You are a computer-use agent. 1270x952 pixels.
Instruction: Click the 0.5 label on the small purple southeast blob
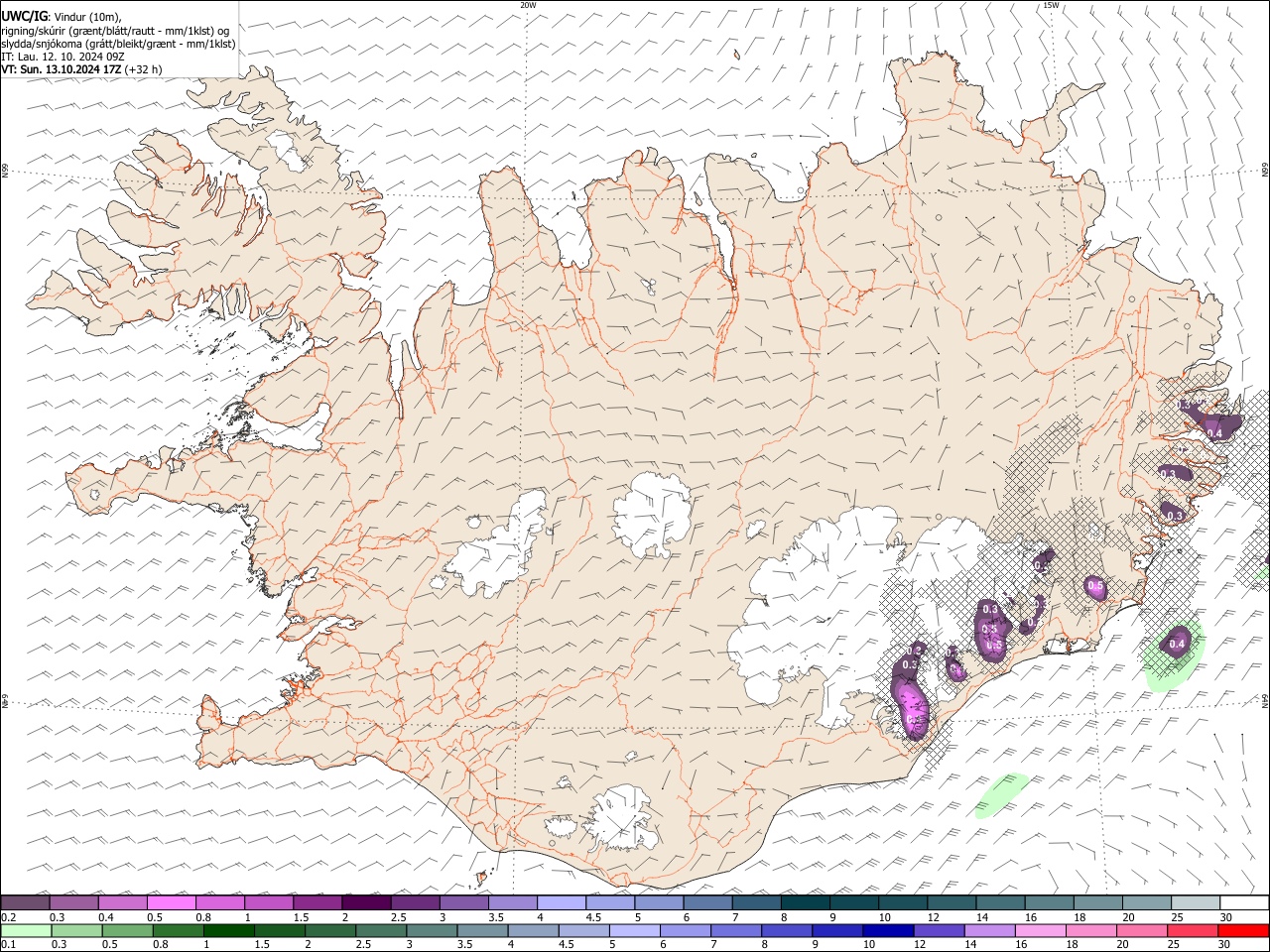1095,587
